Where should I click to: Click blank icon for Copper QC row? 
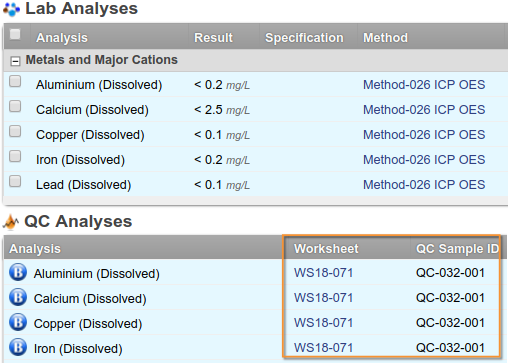(x=18, y=322)
